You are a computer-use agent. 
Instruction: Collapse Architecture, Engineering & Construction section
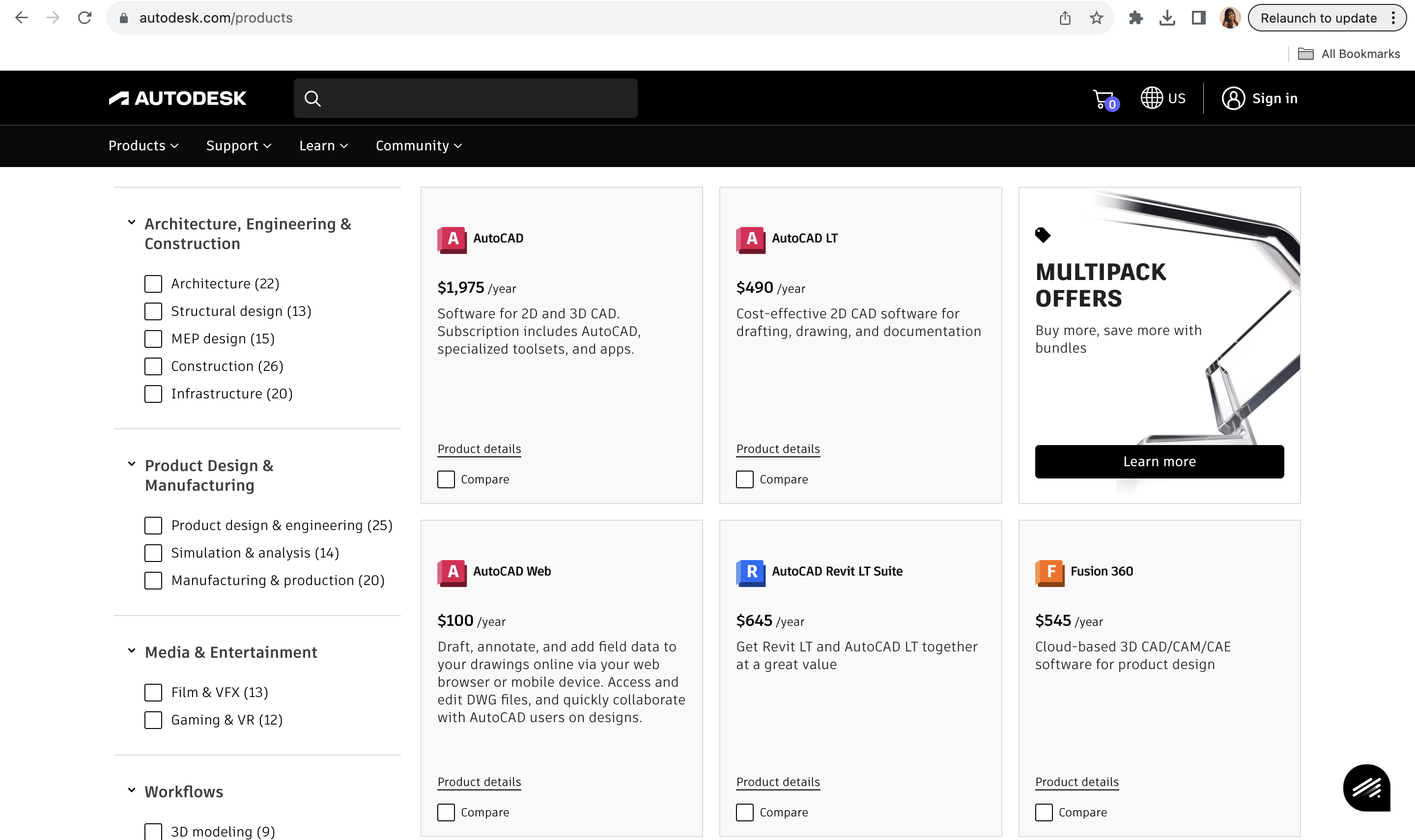point(131,223)
